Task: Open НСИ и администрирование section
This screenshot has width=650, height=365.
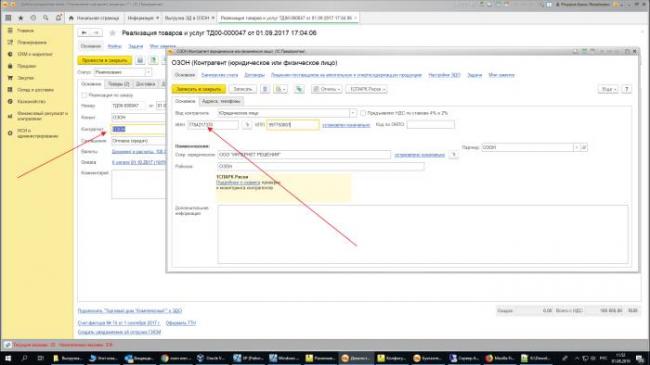Action: pos(37,133)
